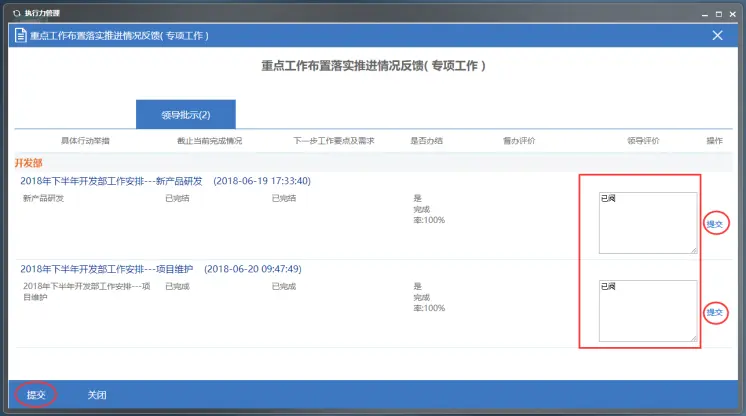The width and height of the screenshot is (746, 416).
Task: Click 完成率:100% in the 项目维护 row
Action: pyautogui.click(x=429, y=303)
